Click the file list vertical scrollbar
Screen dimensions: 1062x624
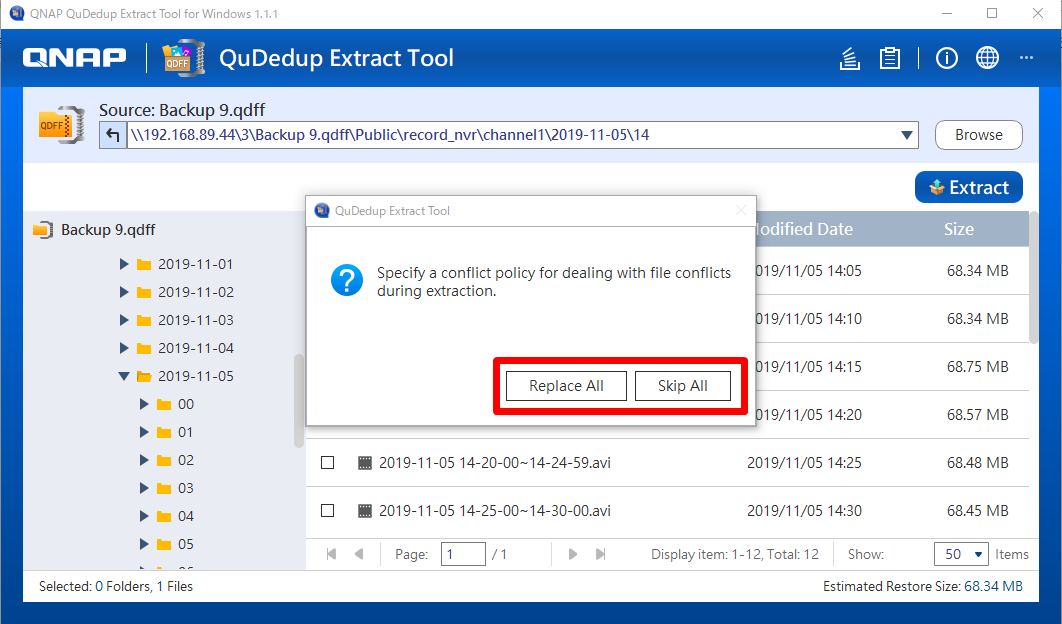coord(1033,278)
